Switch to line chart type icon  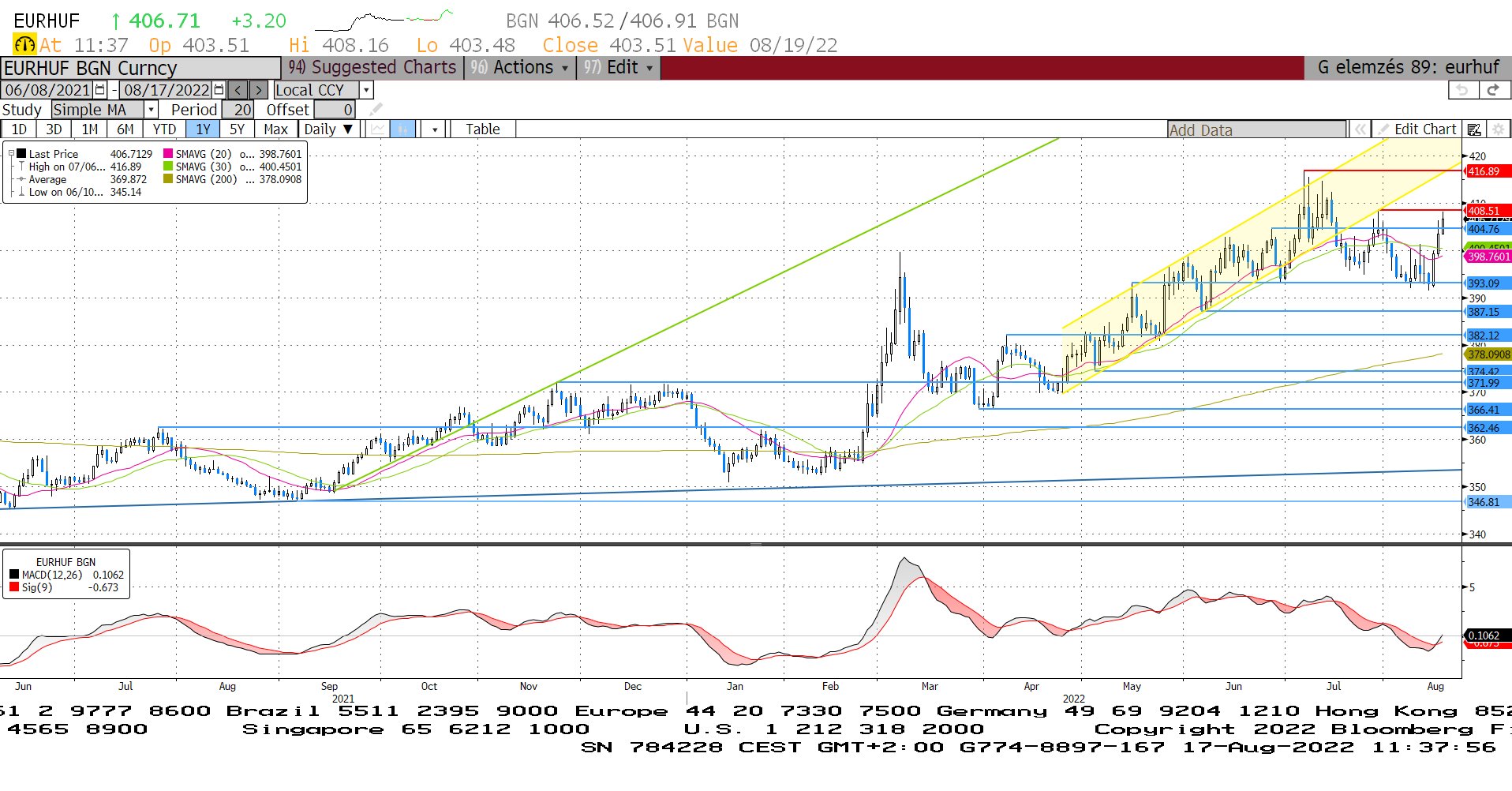378,129
